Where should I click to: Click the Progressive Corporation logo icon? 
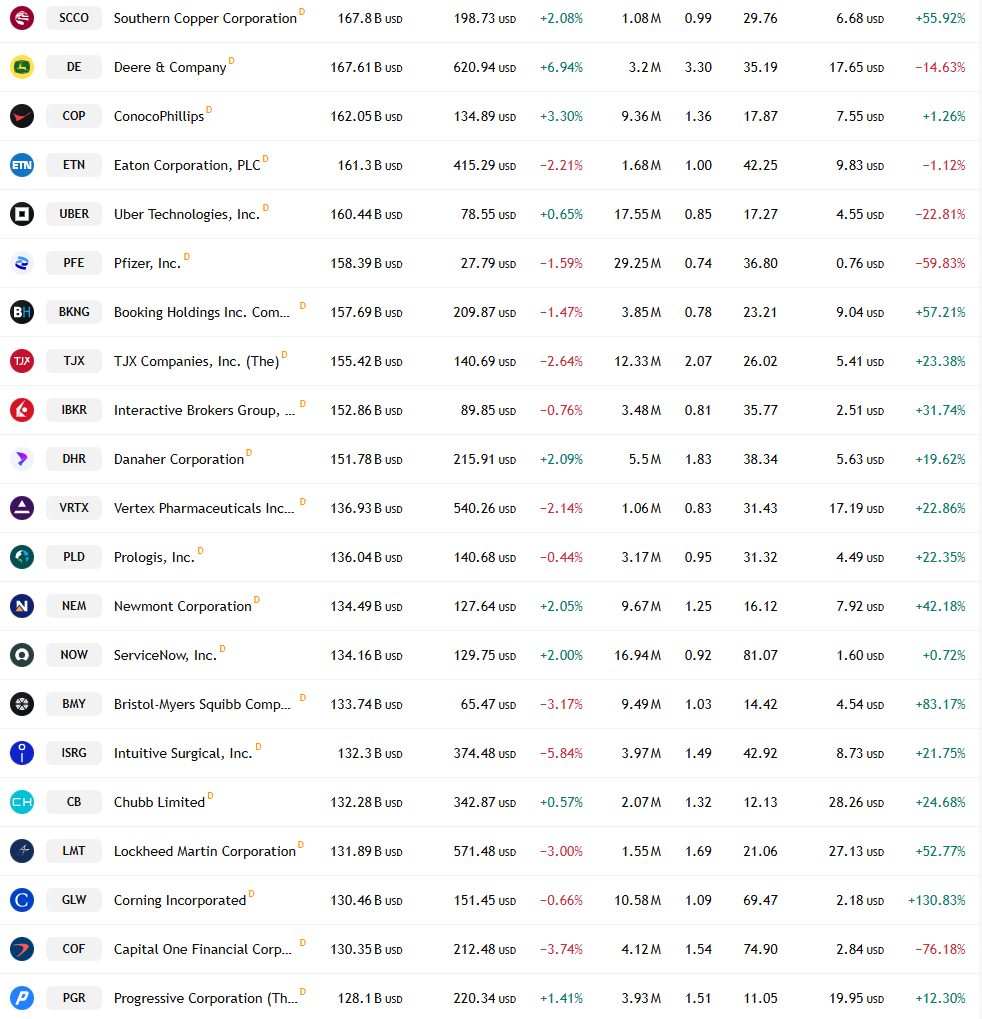(22, 998)
